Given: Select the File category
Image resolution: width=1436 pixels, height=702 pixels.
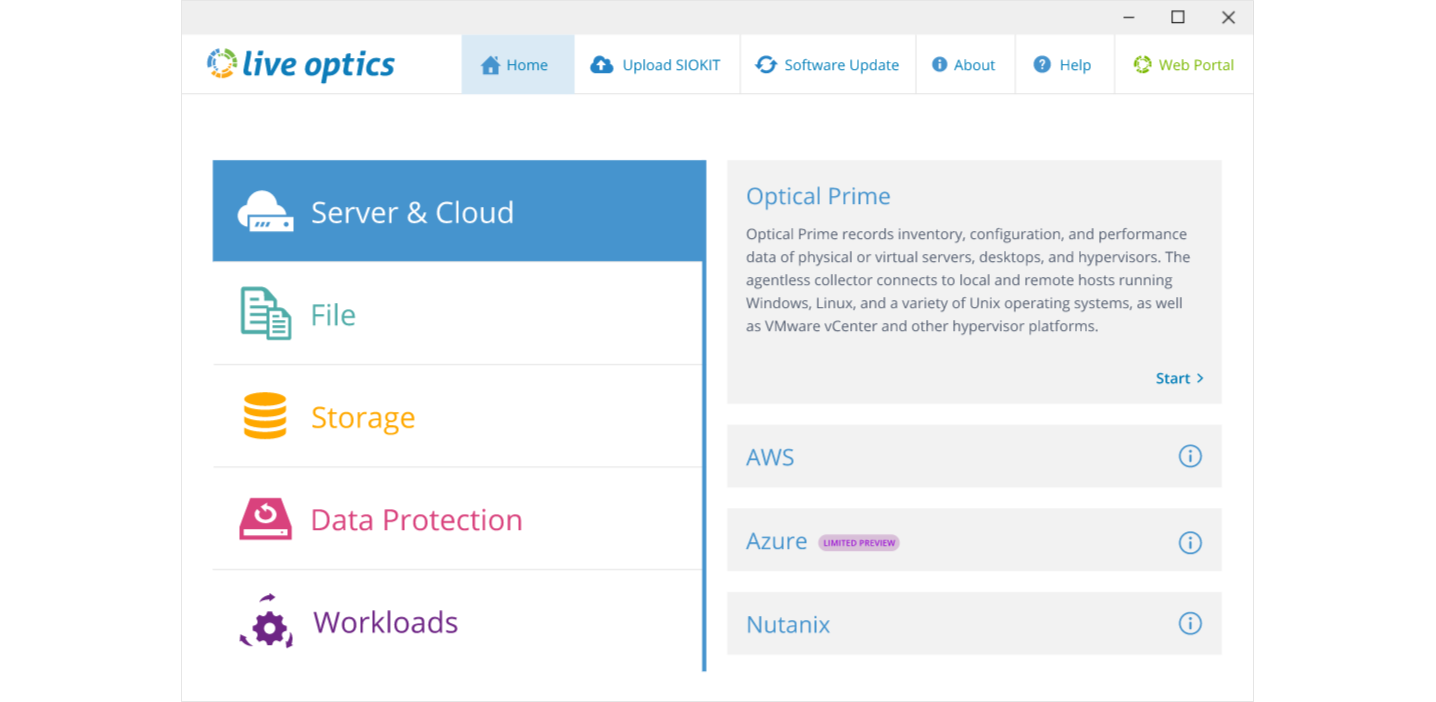Looking at the screenshot, I should tap(458, 314).
